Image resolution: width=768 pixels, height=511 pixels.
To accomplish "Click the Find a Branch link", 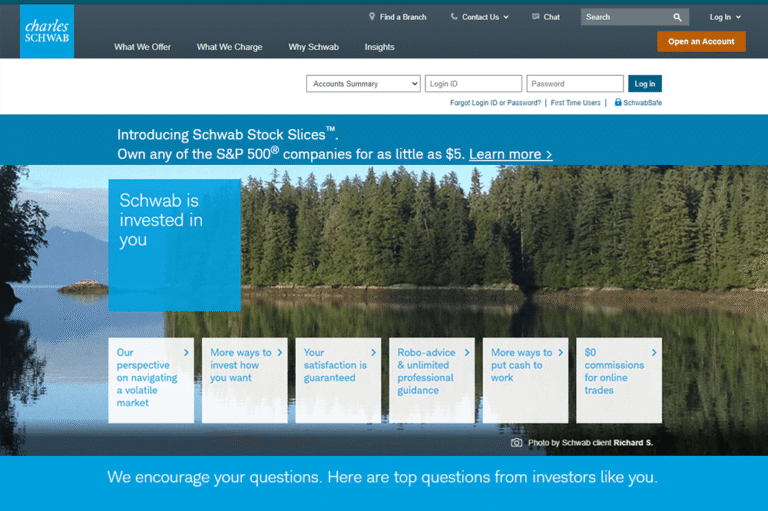I will click(403, 17).
